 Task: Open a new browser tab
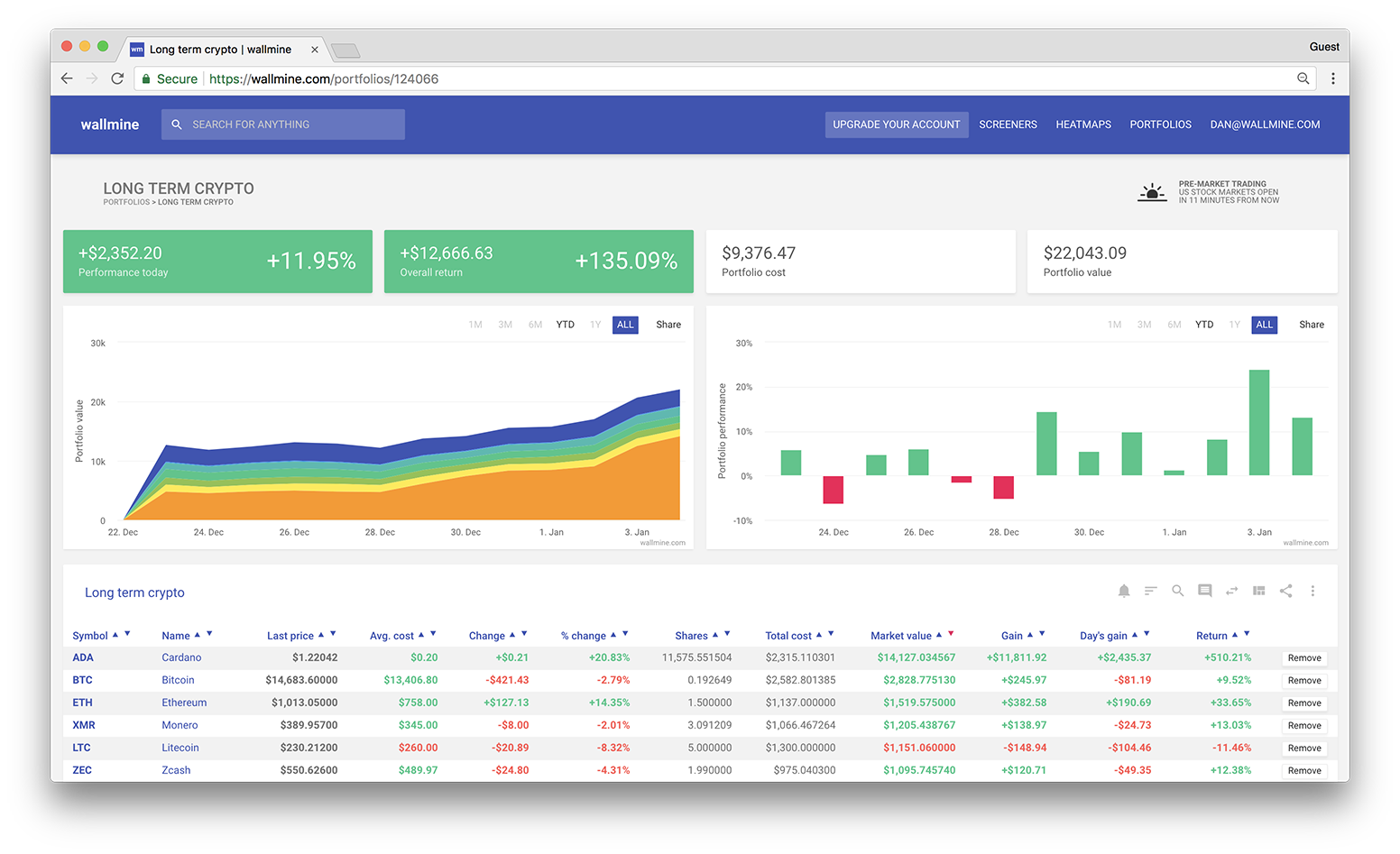(345, 51)
